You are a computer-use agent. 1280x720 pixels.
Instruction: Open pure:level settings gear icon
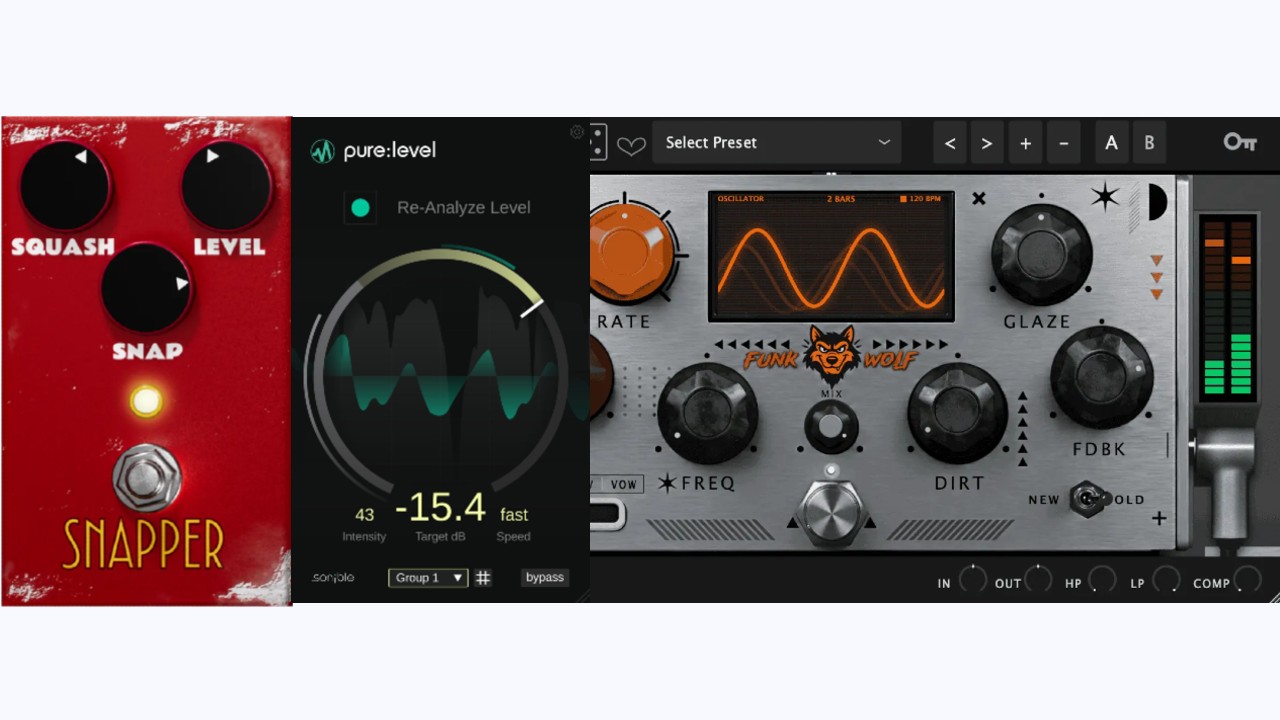577,132
